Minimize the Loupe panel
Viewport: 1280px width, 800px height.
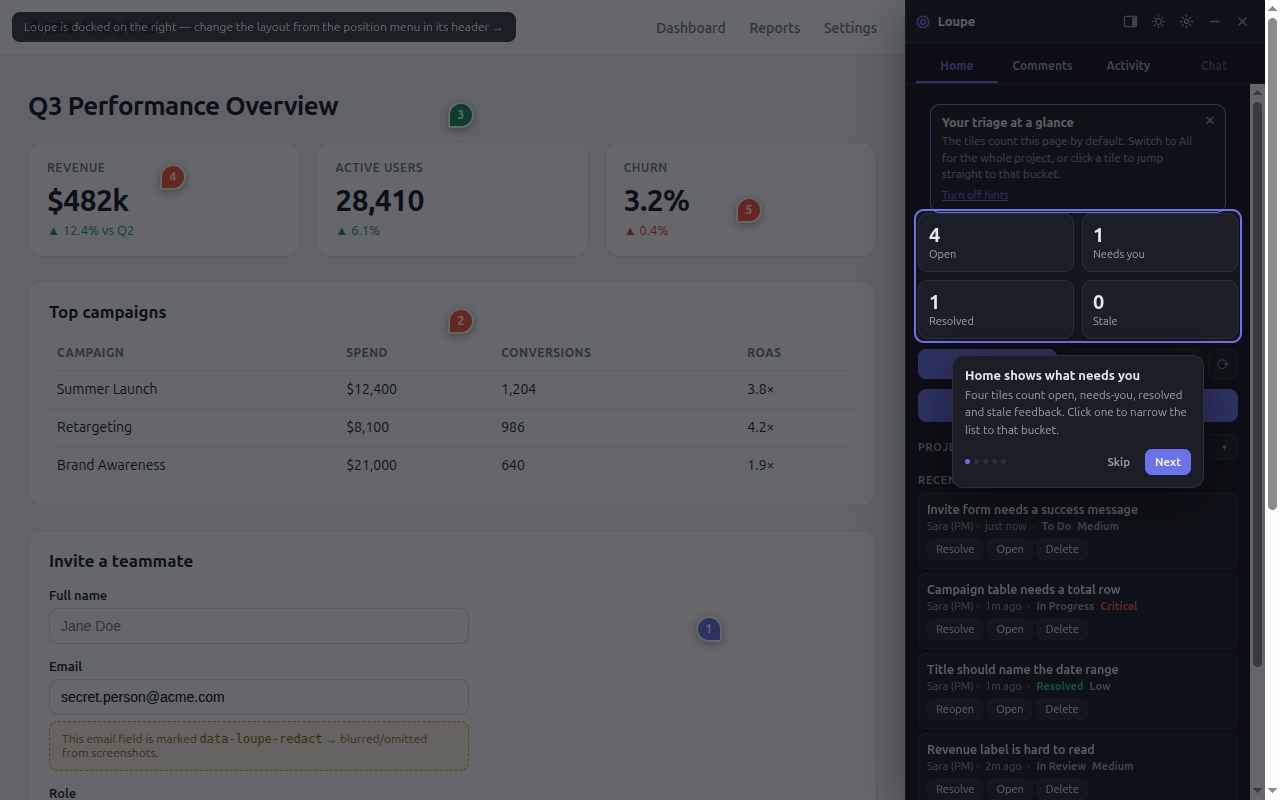click(1214, 21)
